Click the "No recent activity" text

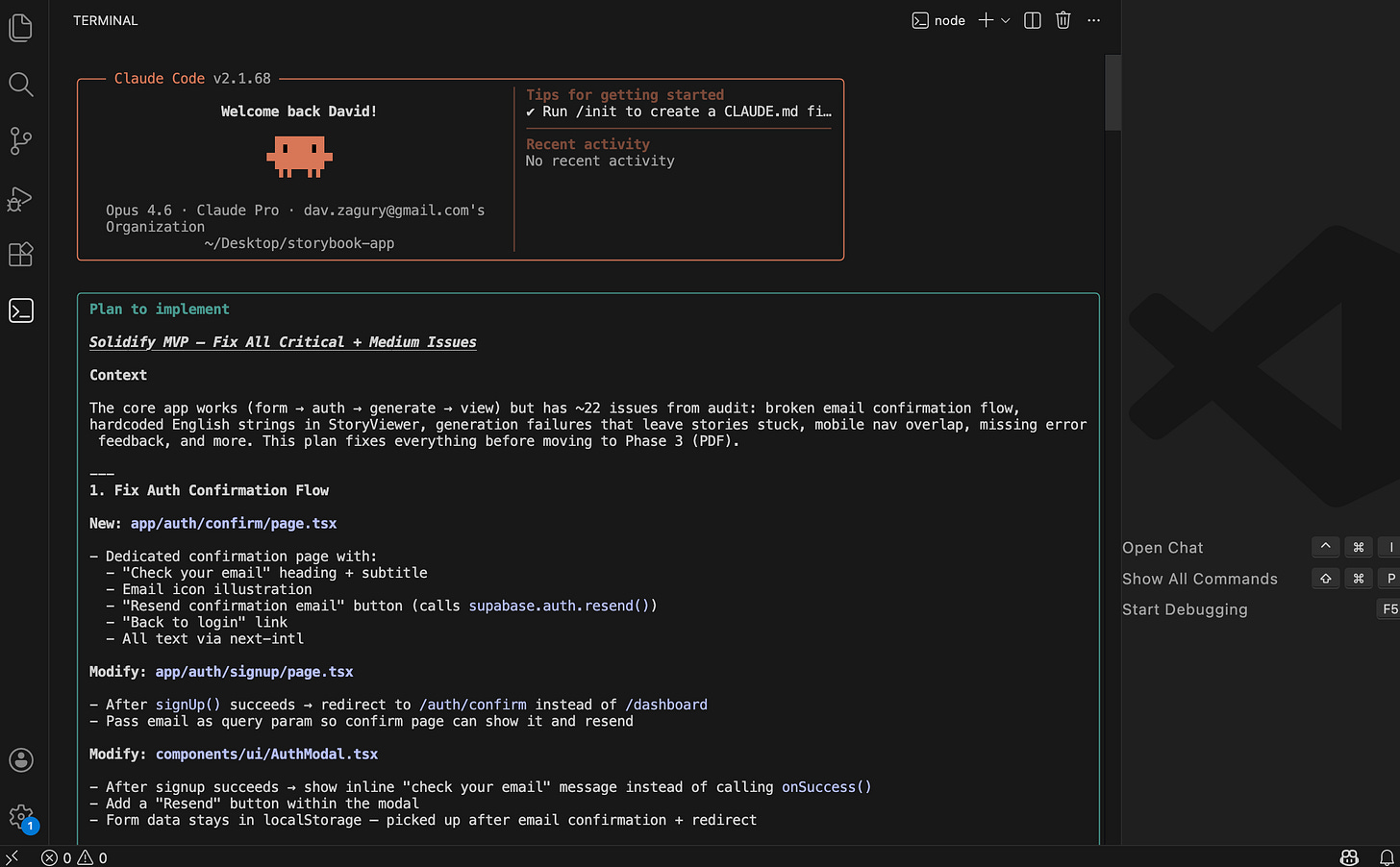(600, 161)
